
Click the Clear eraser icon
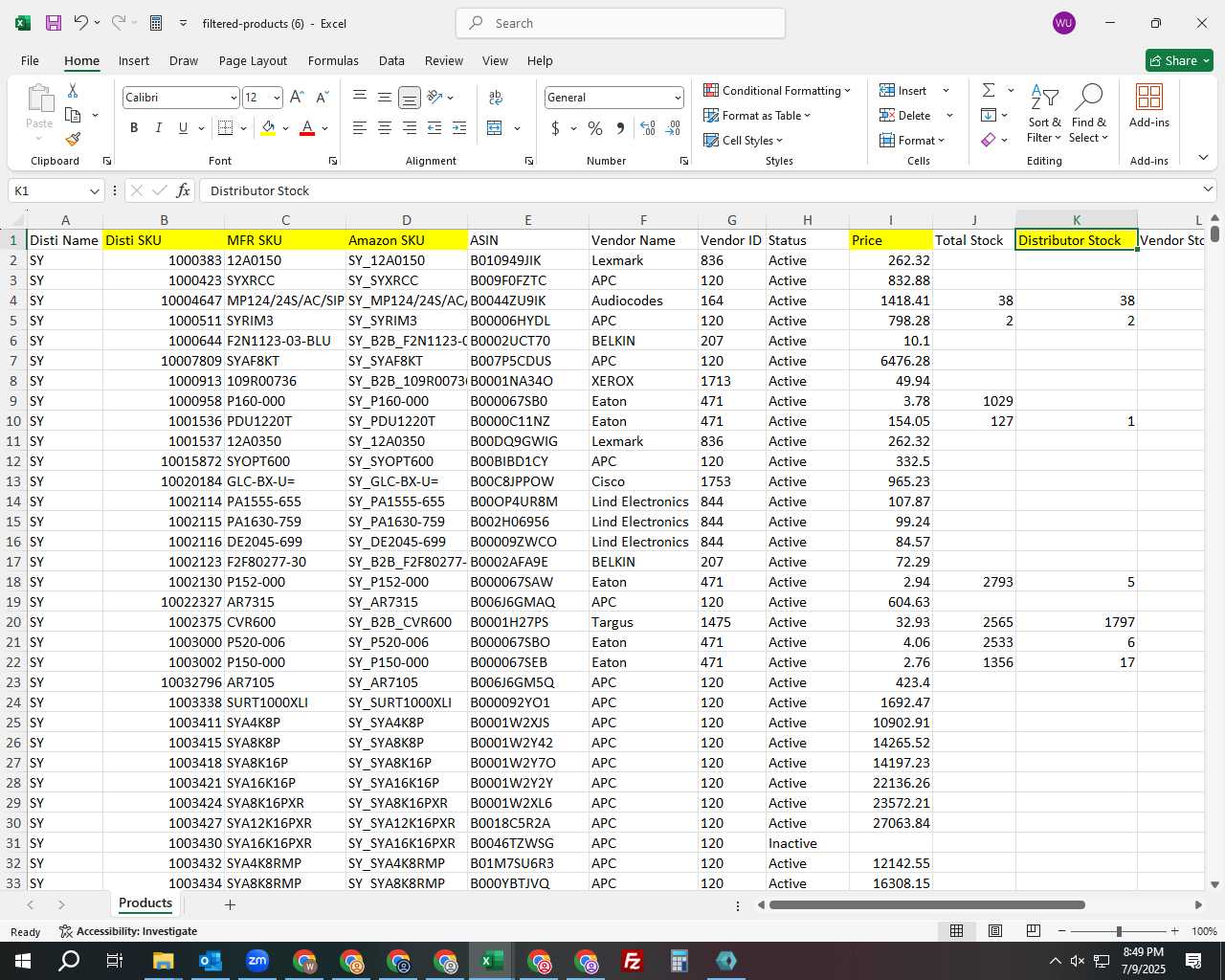coord(989,140)
